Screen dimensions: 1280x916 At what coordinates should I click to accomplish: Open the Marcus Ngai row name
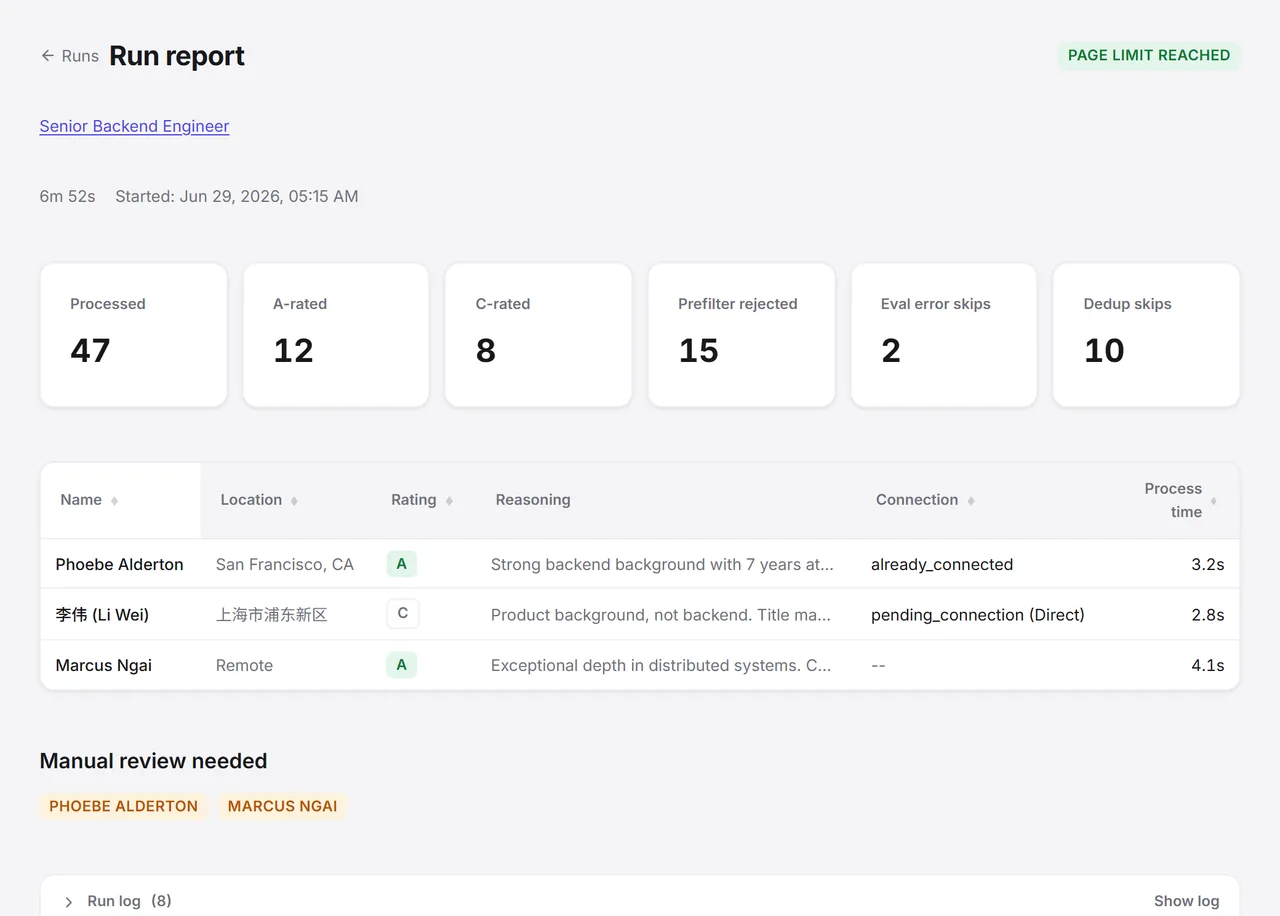(104, 665)
